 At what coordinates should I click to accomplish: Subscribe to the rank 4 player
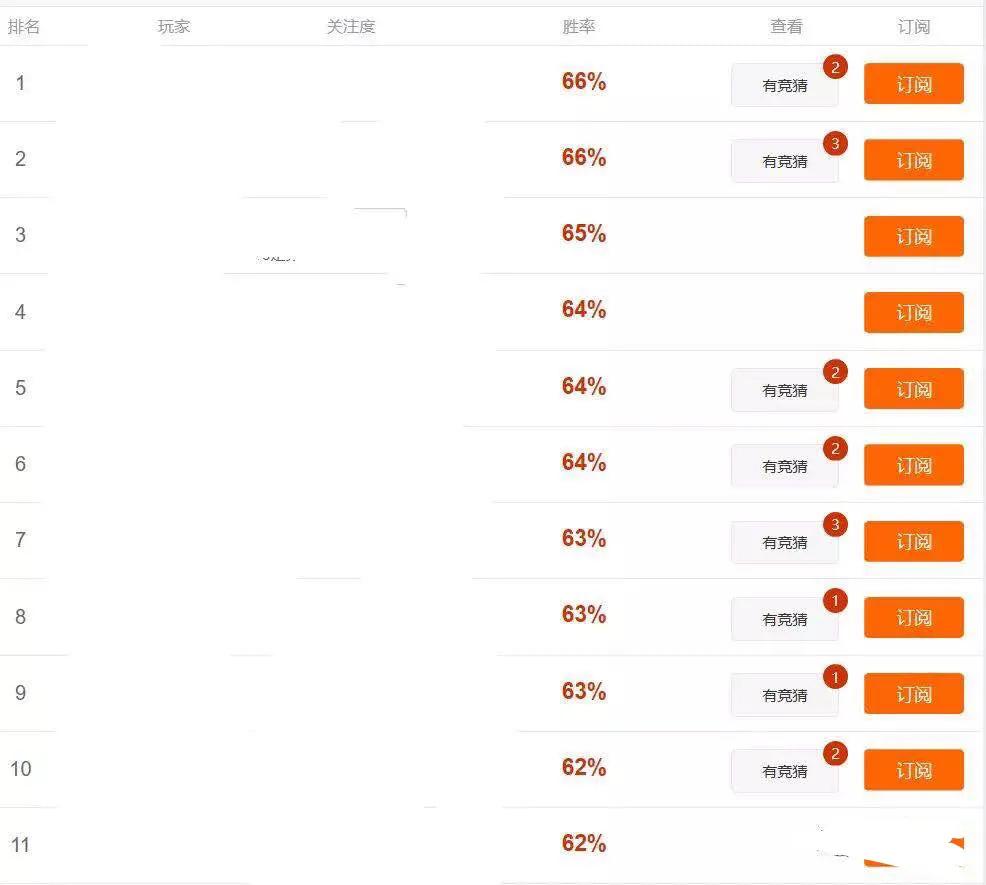tap(913, 313)
